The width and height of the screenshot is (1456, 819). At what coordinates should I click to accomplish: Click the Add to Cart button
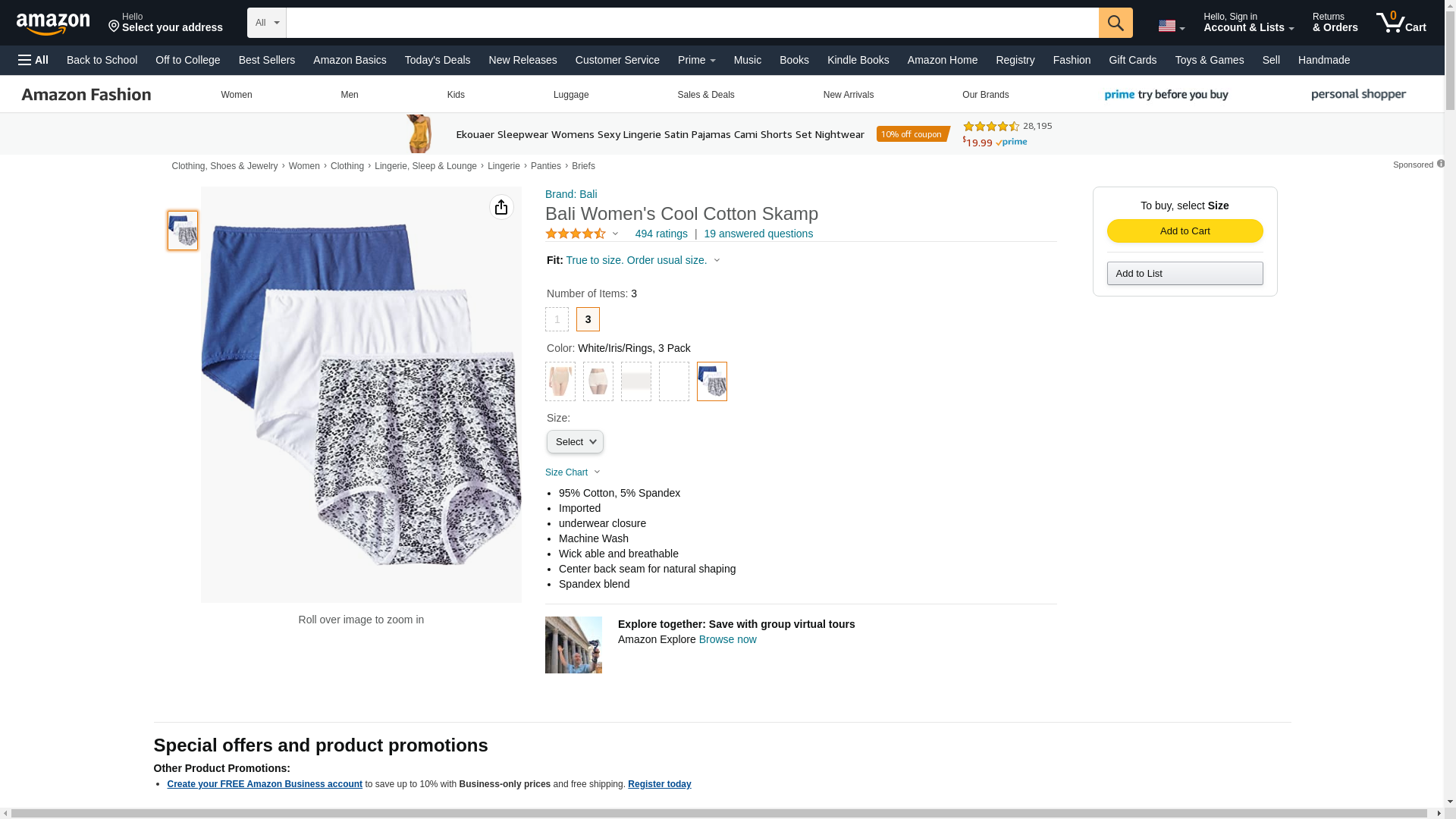(1185, 231)
